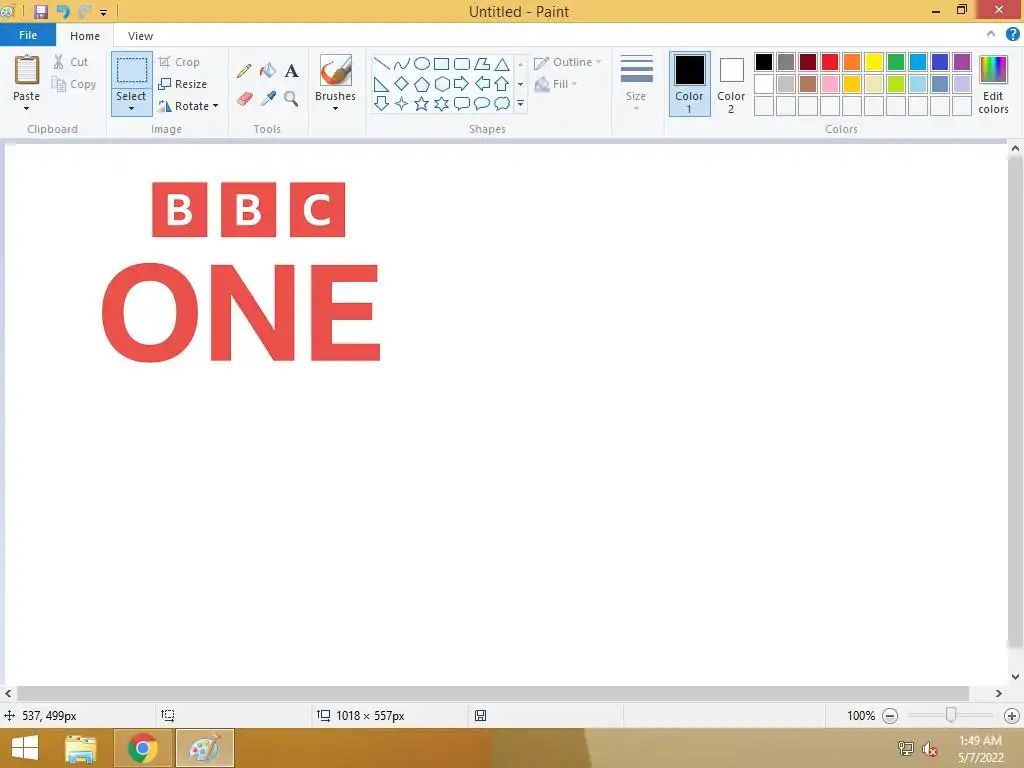Click the Resize button
The width and height of the screenshot is (1024, 768).
coord(182,84)
